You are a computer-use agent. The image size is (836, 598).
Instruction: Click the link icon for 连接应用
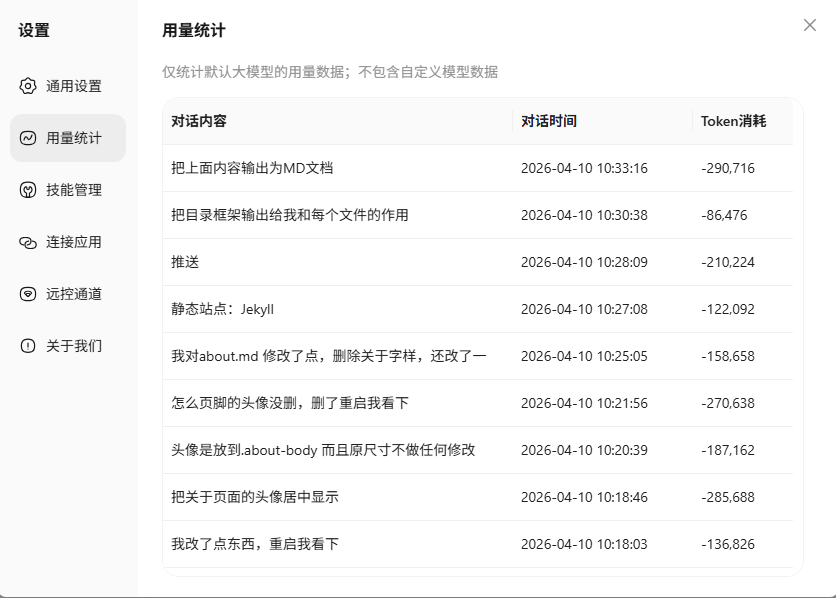[x=28, y=242]
